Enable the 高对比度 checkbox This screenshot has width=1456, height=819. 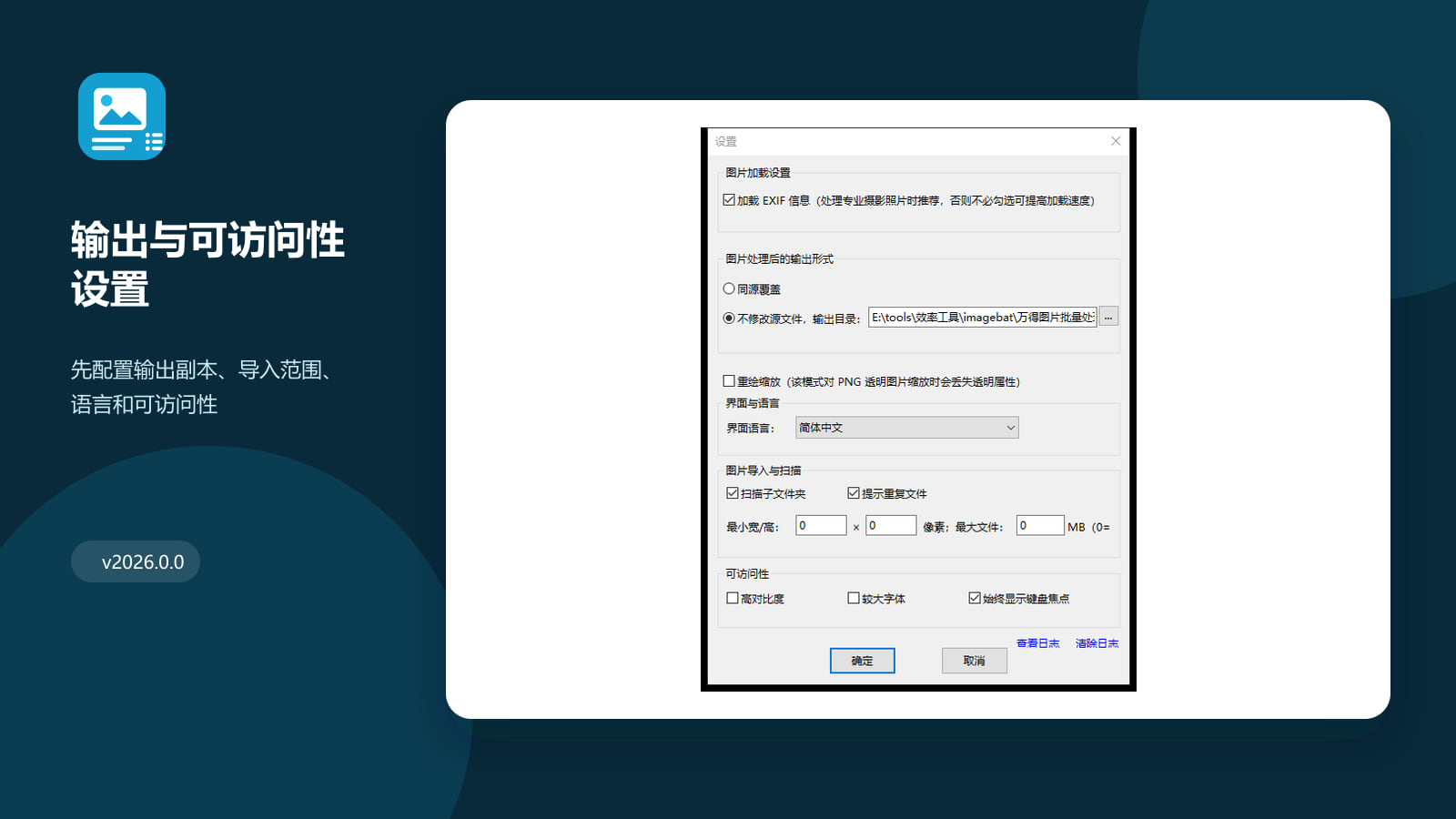click(733, 598)
